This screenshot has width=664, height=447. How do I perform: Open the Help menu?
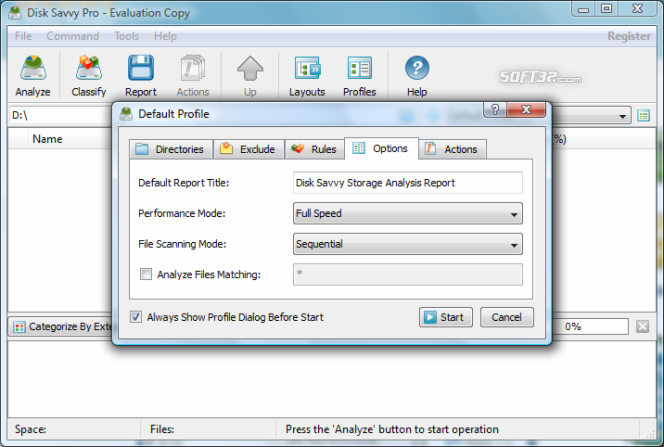point(165,36)
